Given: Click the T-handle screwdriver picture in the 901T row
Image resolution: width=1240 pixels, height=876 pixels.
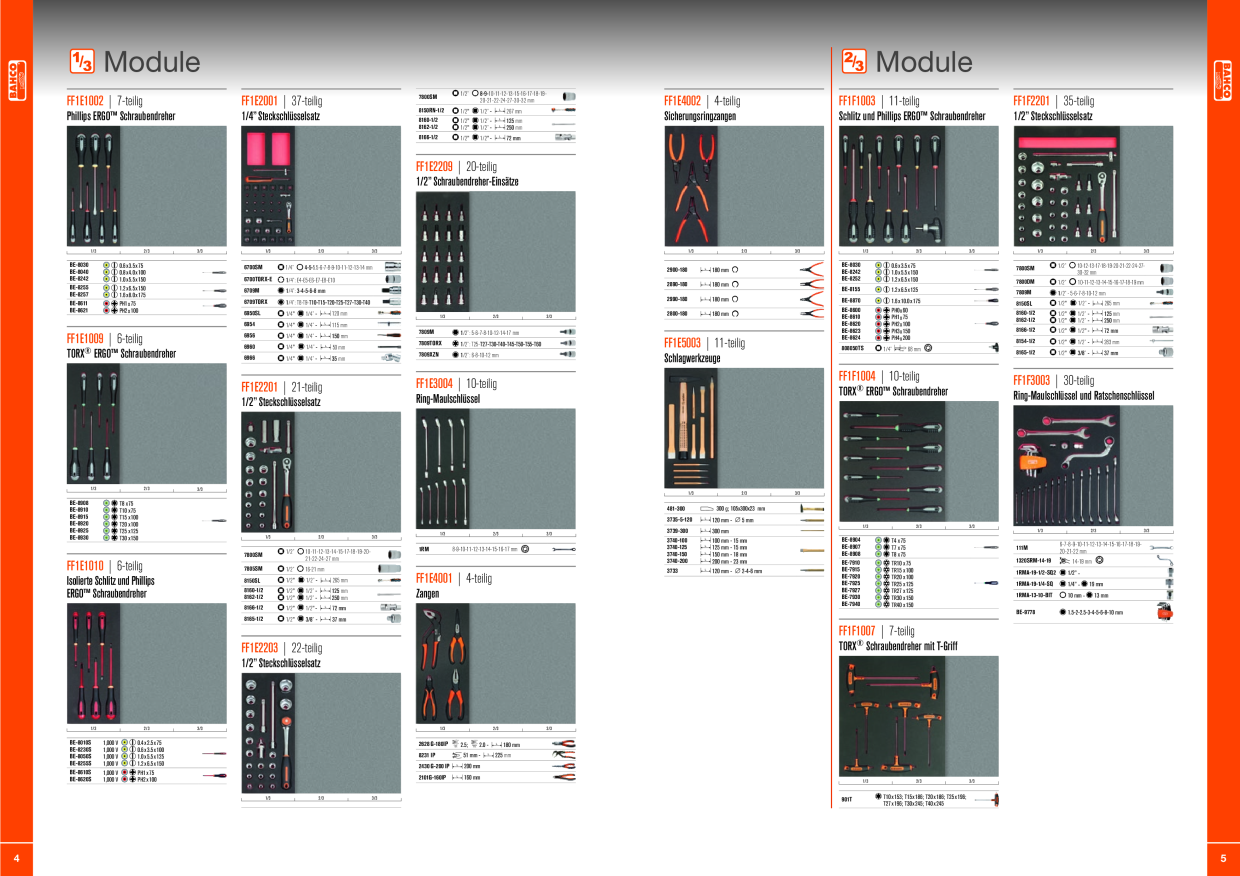Looking at the screenshot, I should 989,800.
